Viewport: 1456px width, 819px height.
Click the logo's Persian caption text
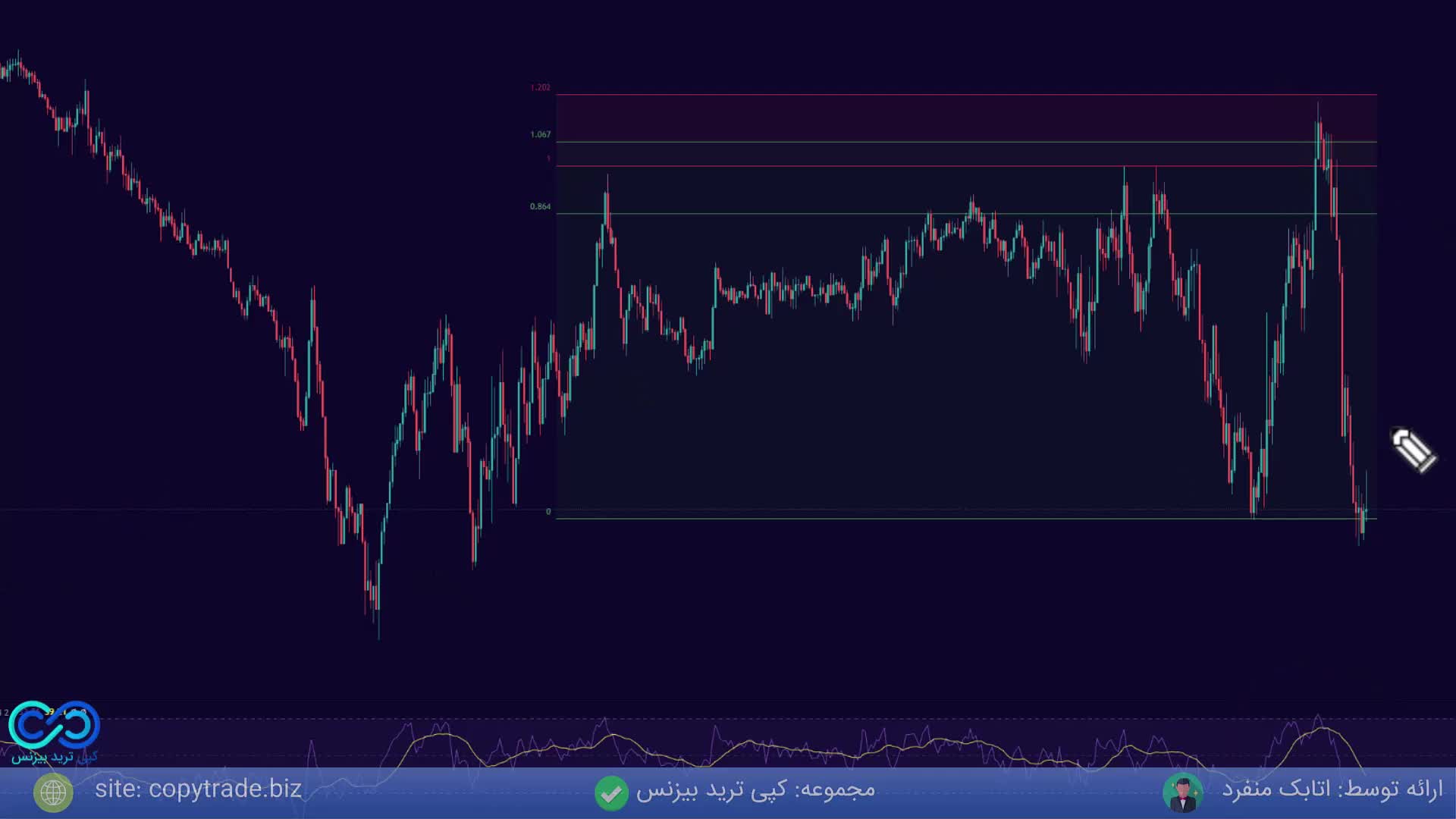click(x=53, y=757)
